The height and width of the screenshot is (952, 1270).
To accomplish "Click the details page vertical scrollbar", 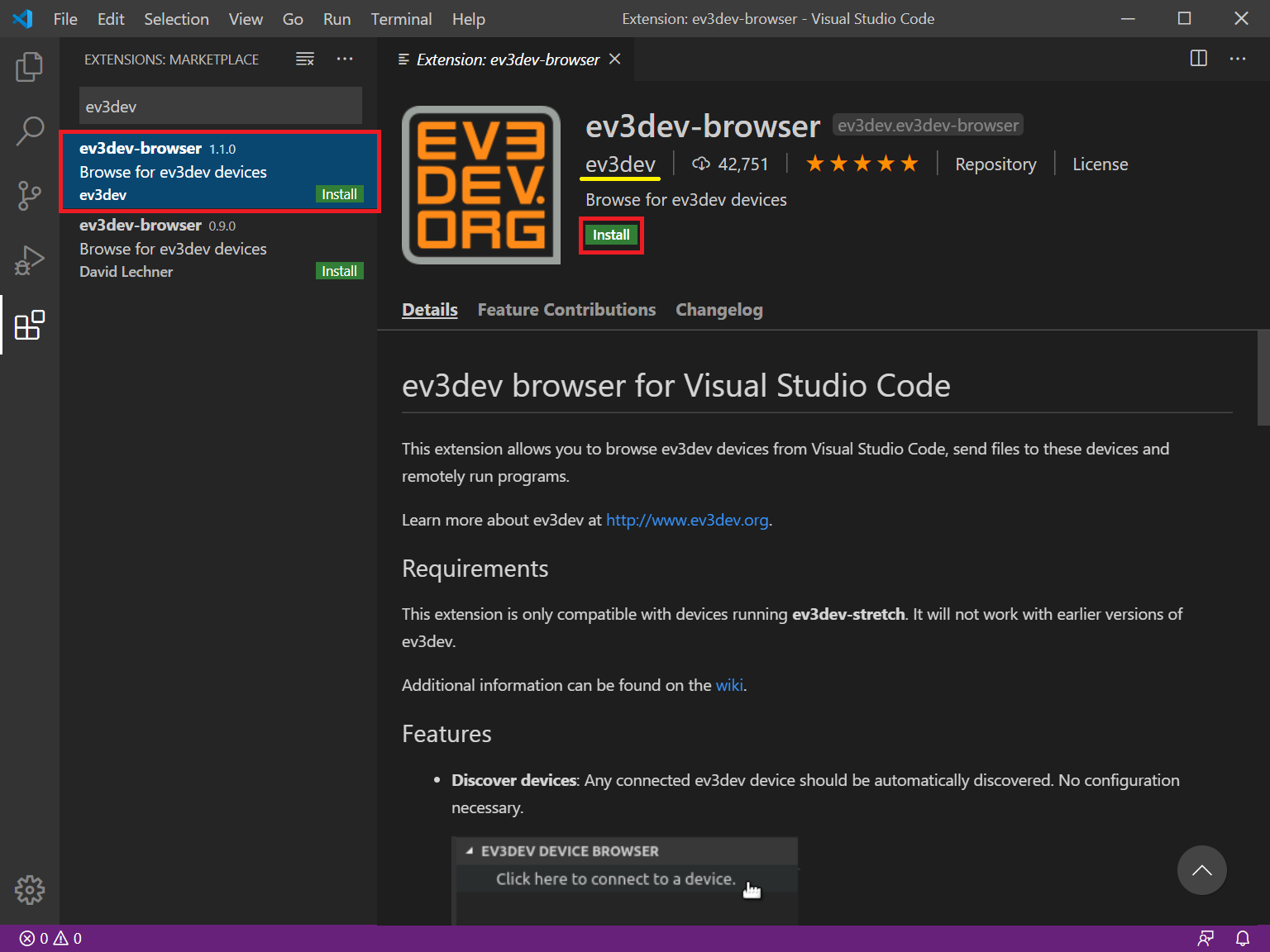I will tap(1263, 378).
